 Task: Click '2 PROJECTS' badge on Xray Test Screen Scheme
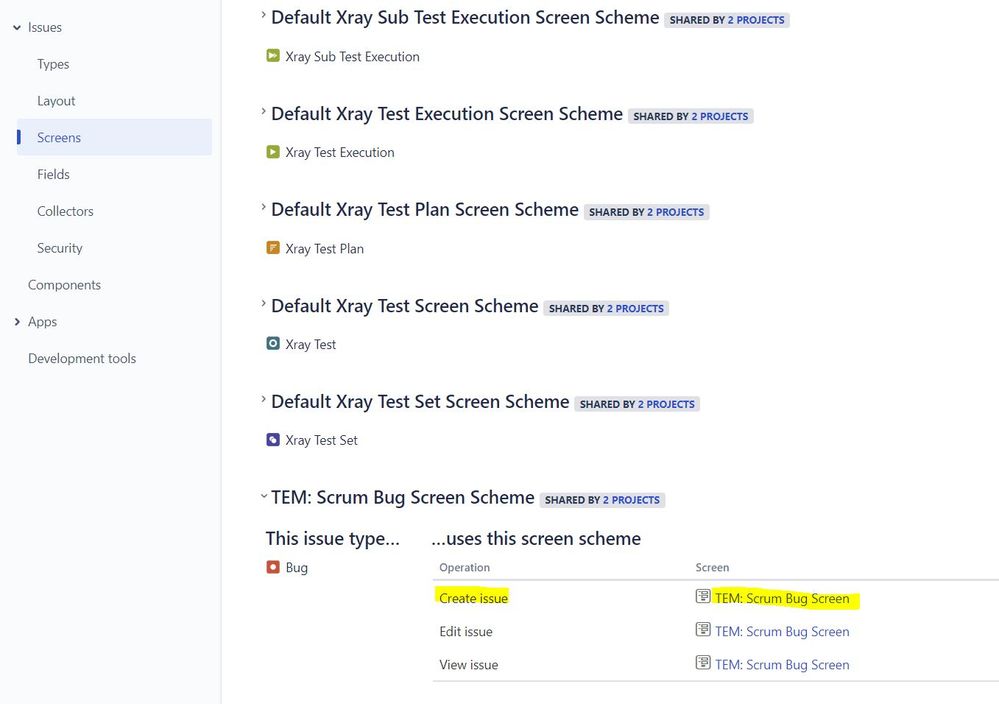[x=635, y=308]
